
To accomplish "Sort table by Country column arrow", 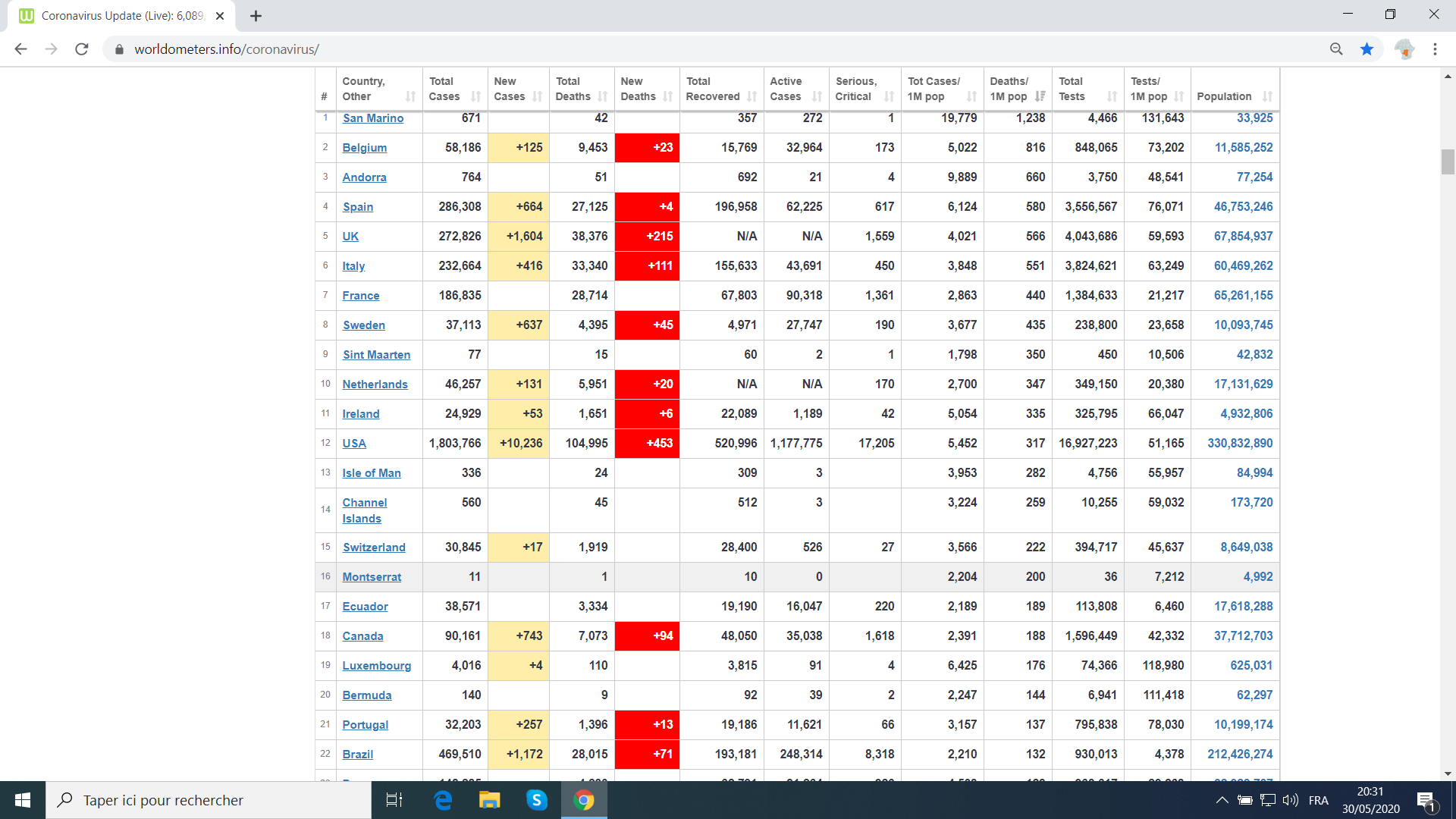I will (410, 96).
